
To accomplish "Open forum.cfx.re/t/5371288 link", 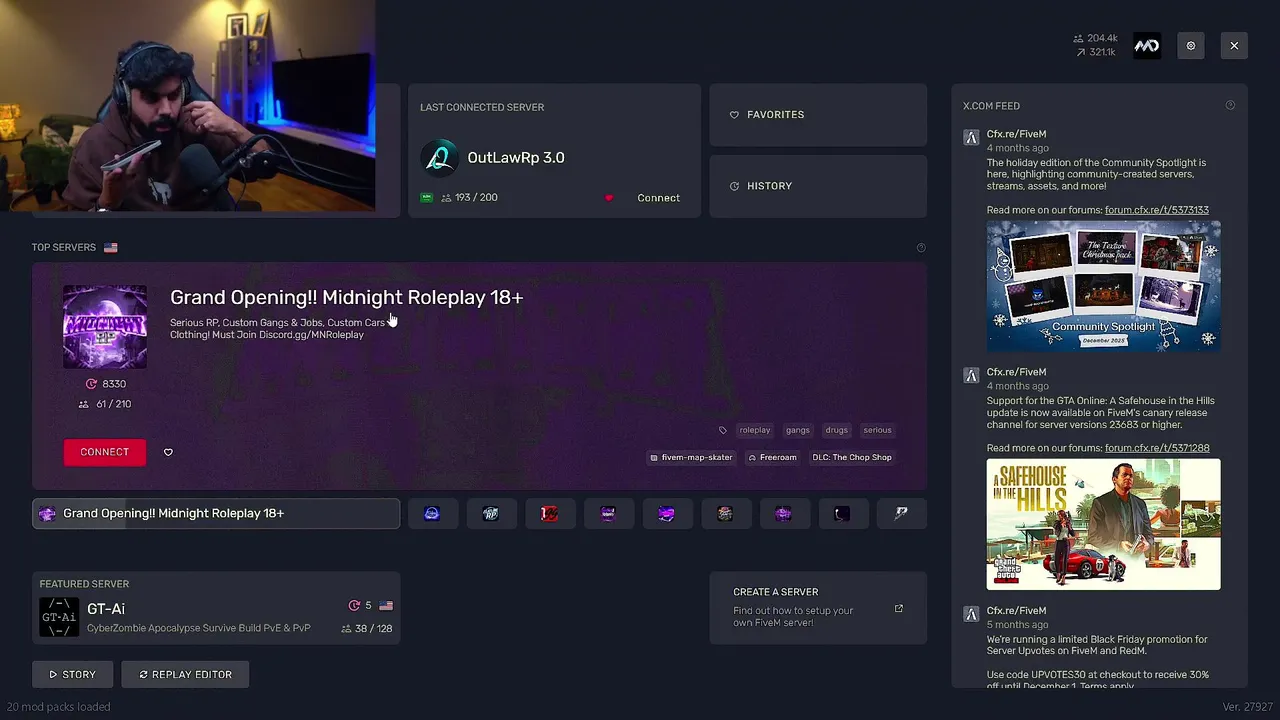I will point(1157,448).
